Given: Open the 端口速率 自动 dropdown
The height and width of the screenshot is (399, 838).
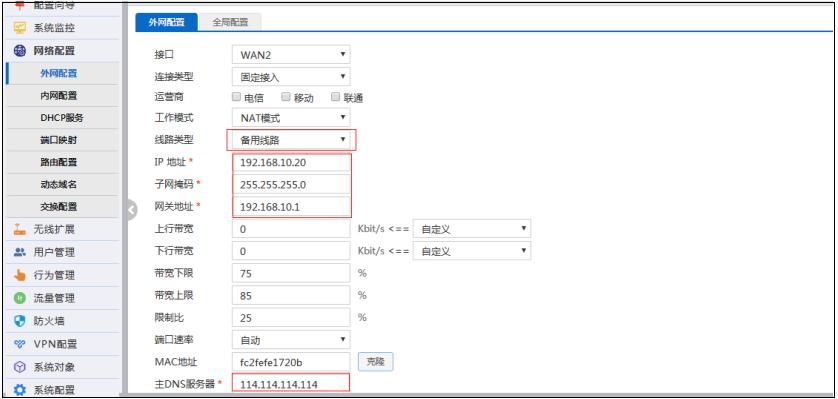Looking at the screenshot, I should 291,340.
